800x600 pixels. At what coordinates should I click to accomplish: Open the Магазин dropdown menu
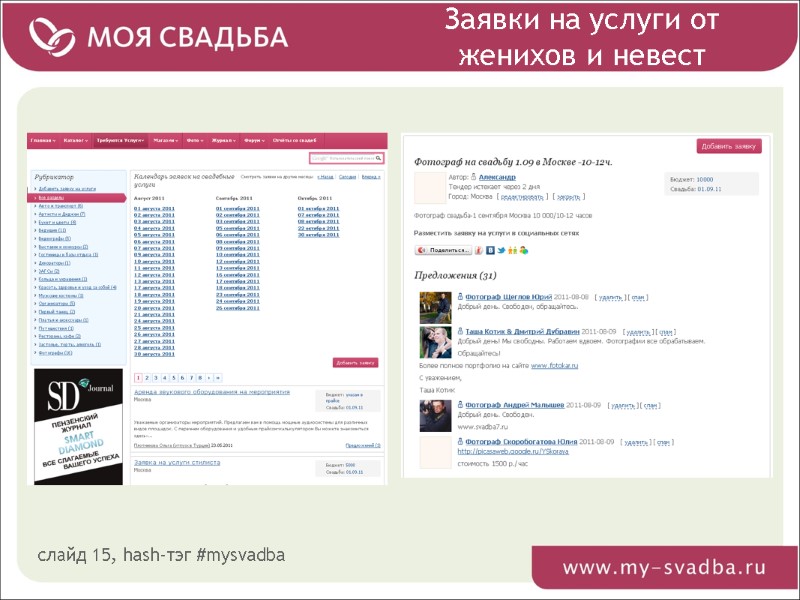[x=166, y=140]
